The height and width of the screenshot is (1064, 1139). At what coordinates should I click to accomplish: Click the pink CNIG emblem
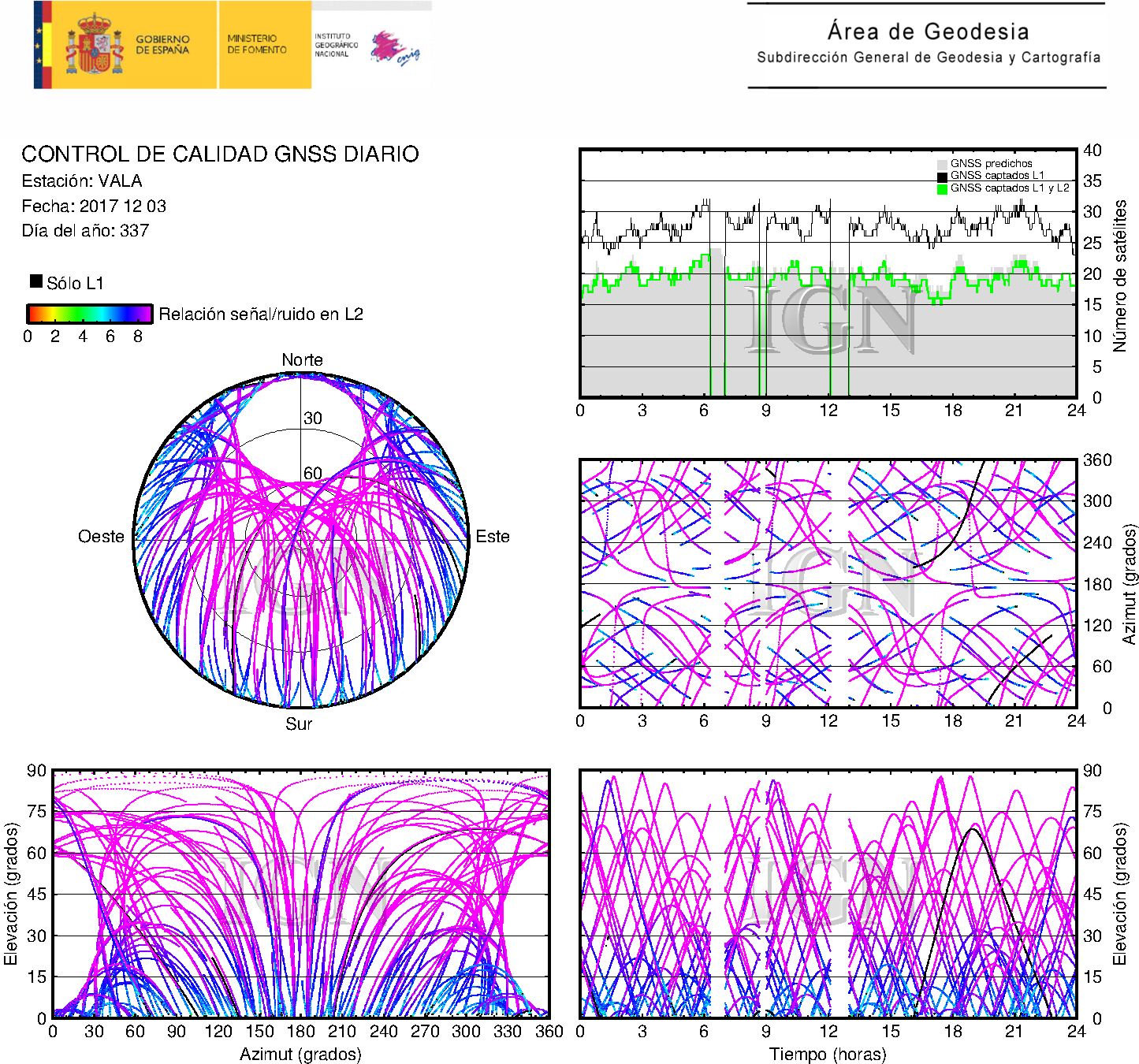[394, 48]
